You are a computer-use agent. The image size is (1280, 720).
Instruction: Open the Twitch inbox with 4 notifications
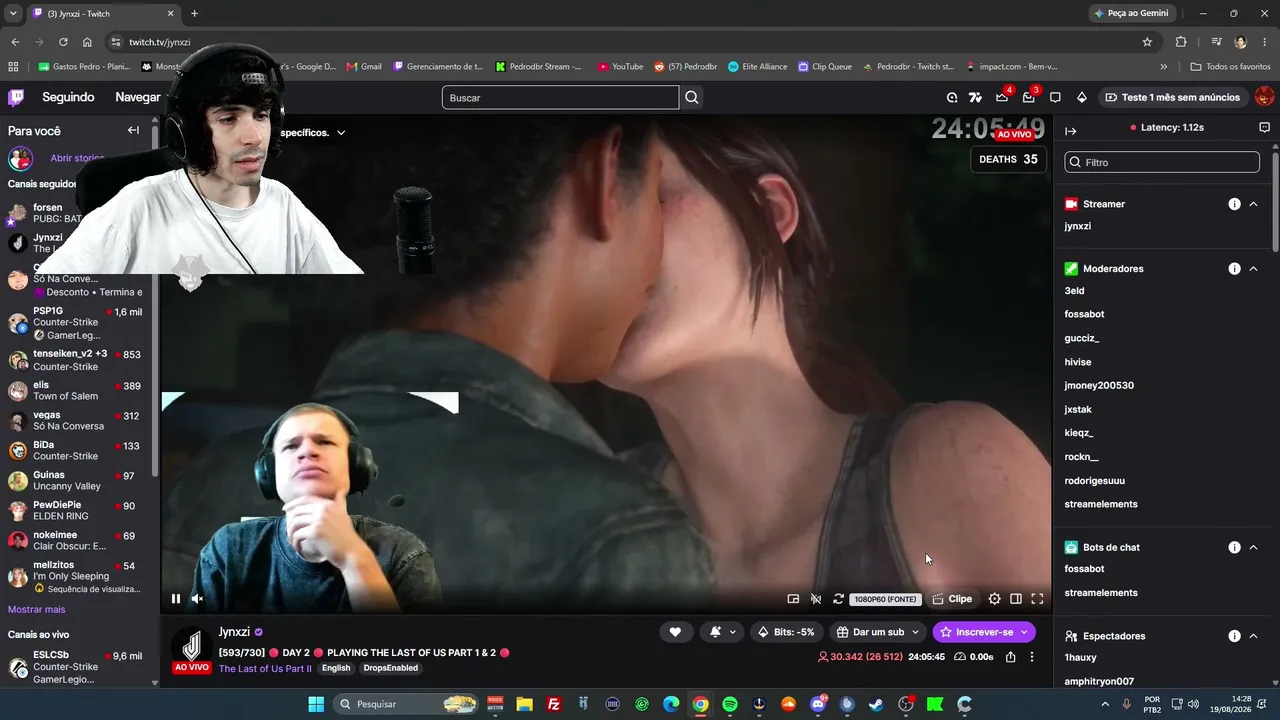1002,97
